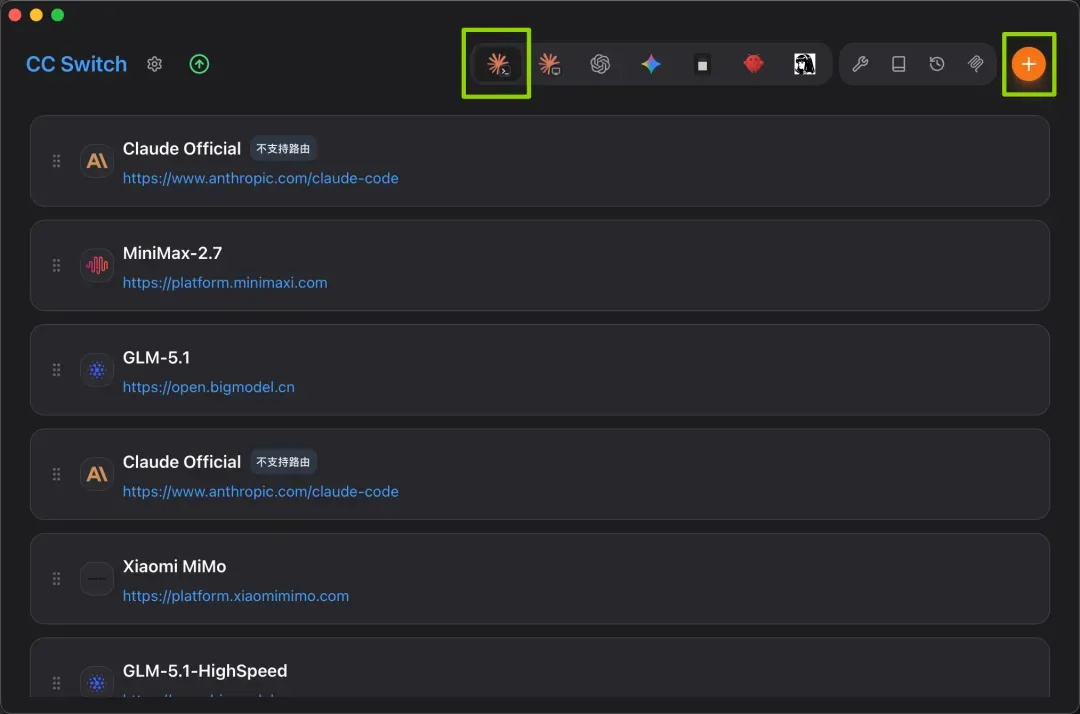Select the Xiaomi MiMo provider name
The image size is (1080, 714).
(x=174, y=567)
